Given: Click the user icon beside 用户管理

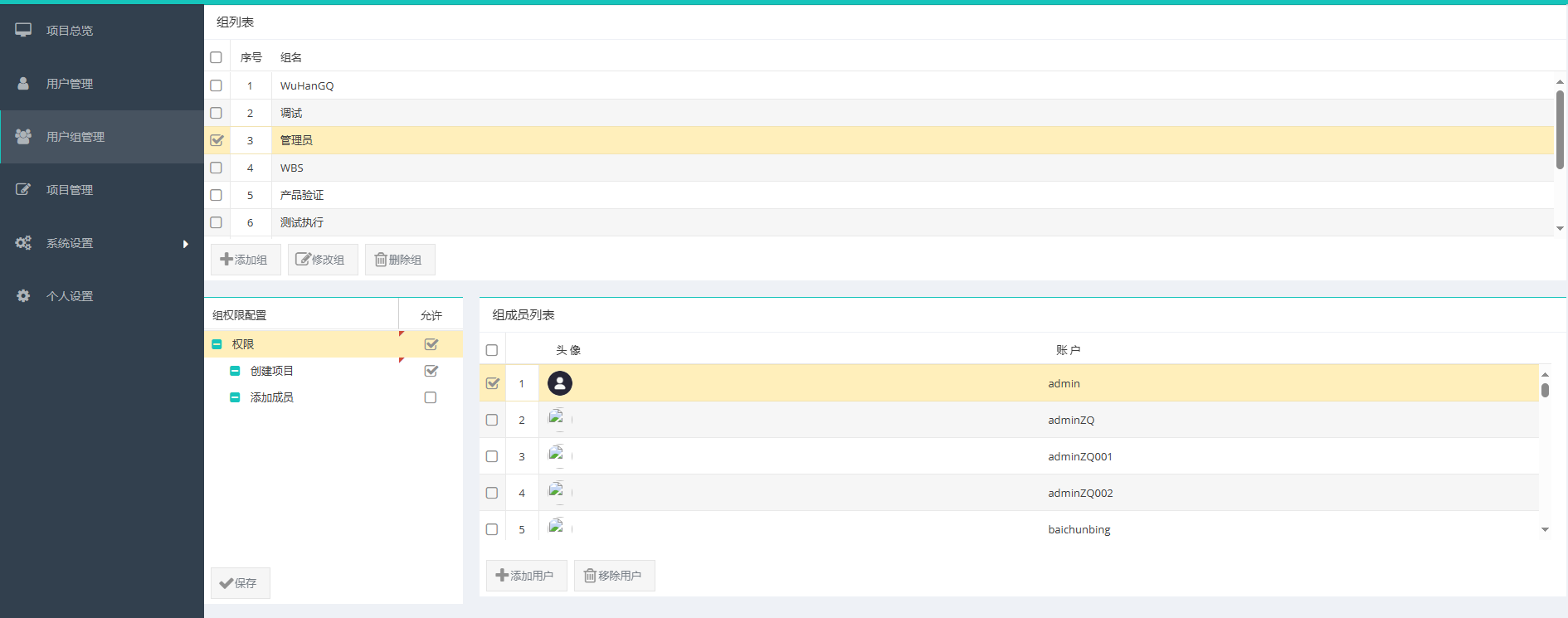Looking at the screenshot, I should 23,83.
